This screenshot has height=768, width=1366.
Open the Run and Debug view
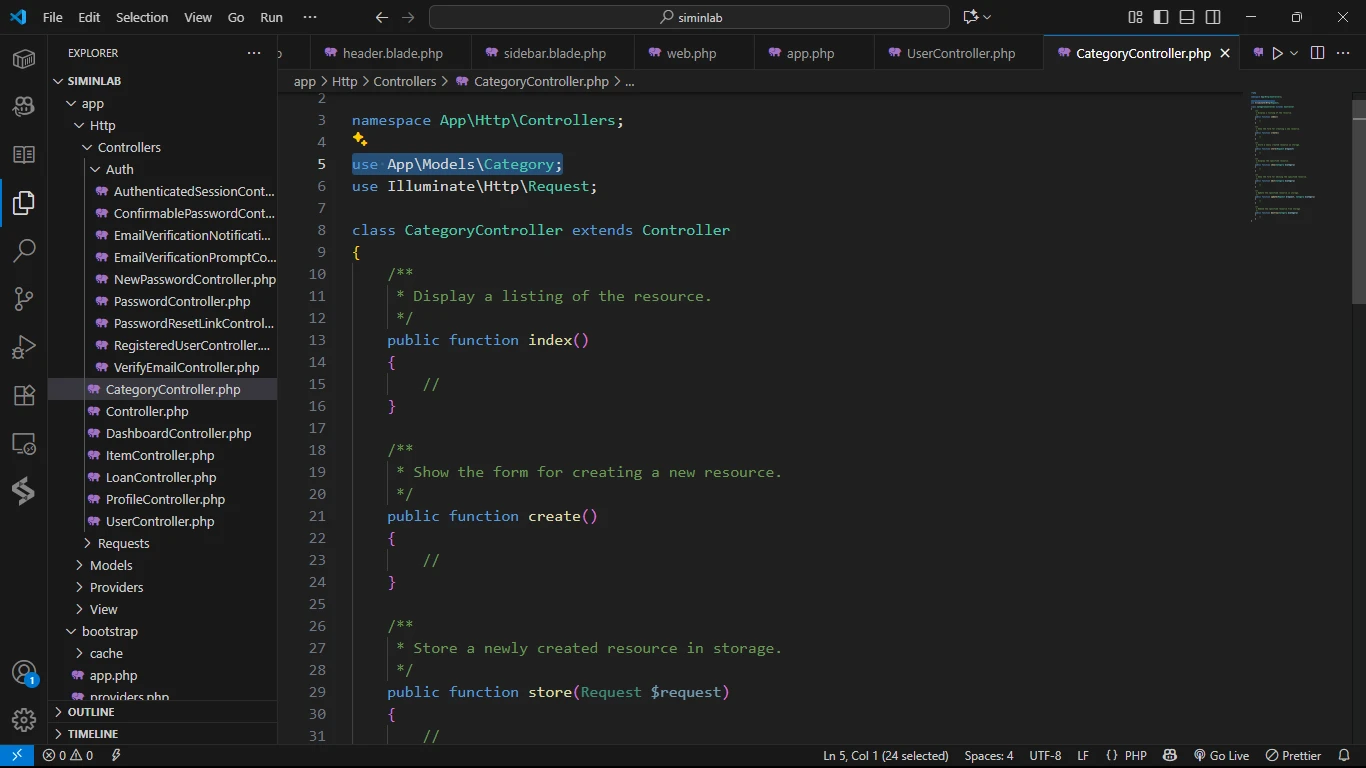[x=24, y=347]
